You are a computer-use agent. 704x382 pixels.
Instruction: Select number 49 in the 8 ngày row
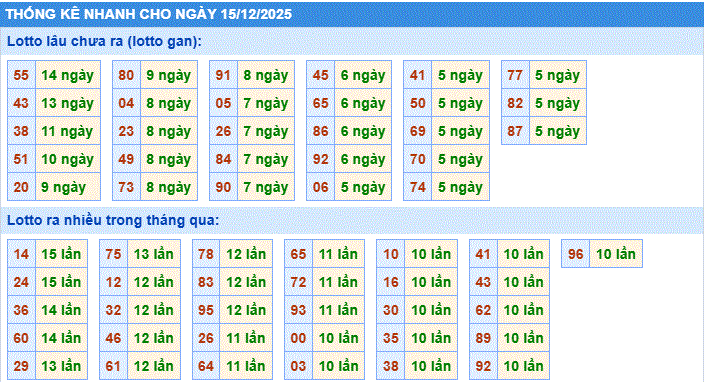coord(126,159)
